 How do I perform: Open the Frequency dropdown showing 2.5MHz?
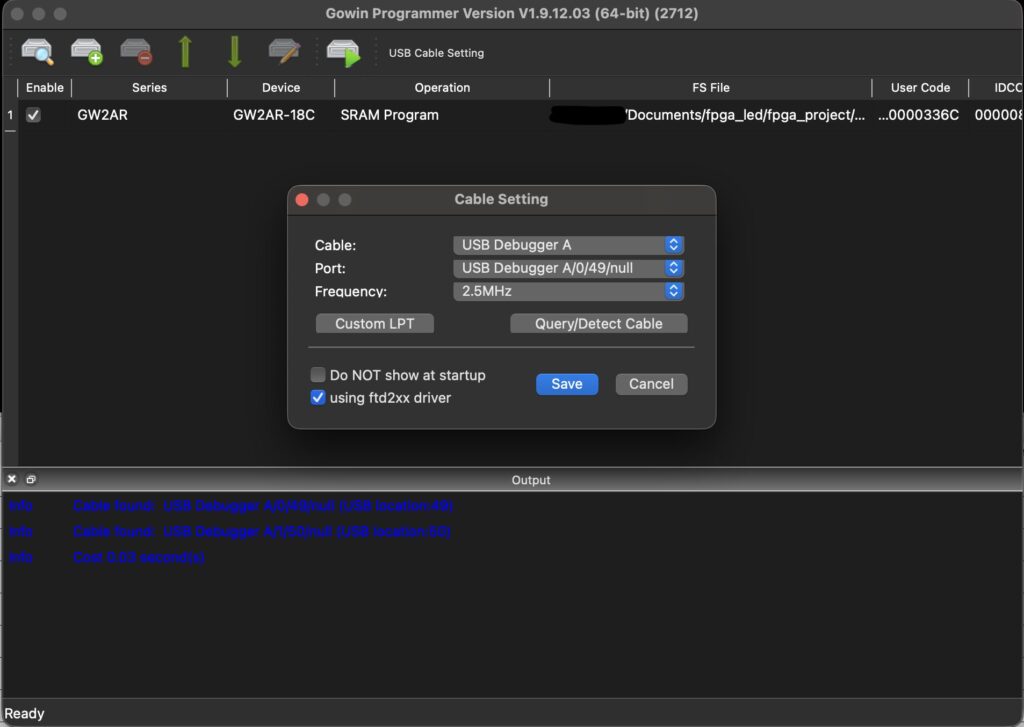[568, 291]
